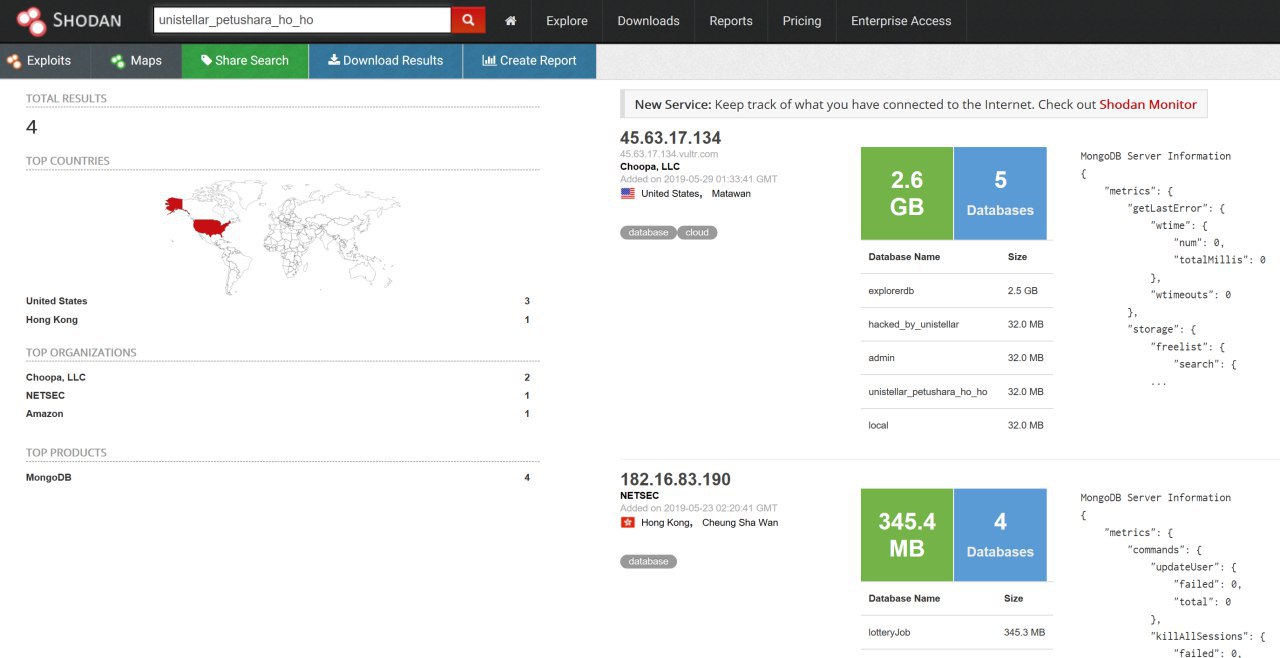Click the Maps tab icon
This screenshot has height=658, width=1280.
pos(118,61)
